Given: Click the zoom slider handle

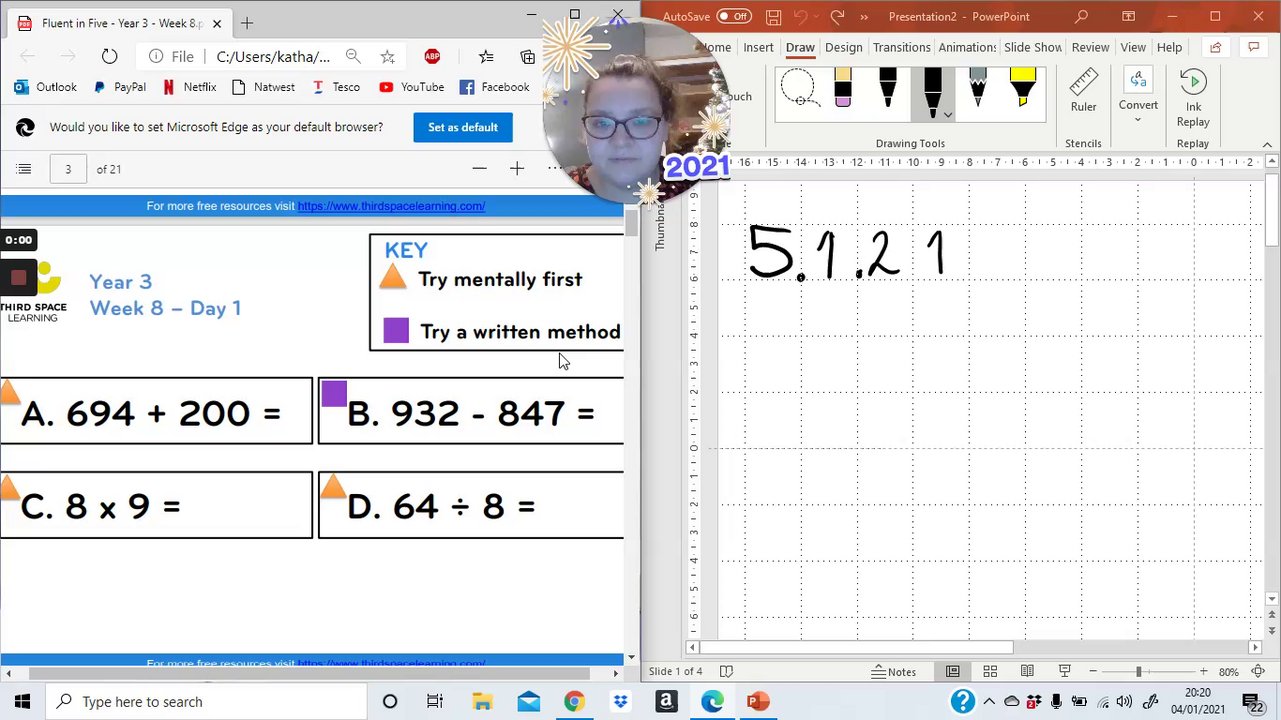Looking at the screenshot, I should [1138, 672].
